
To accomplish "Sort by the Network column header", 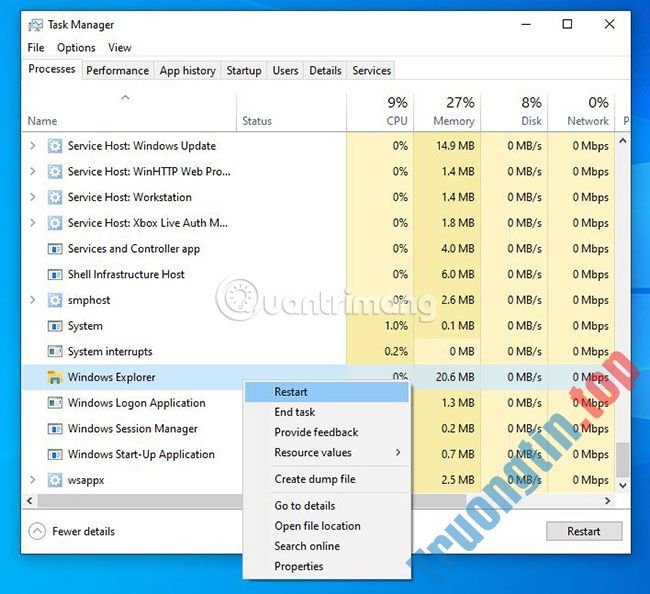I will click(581, 112).
